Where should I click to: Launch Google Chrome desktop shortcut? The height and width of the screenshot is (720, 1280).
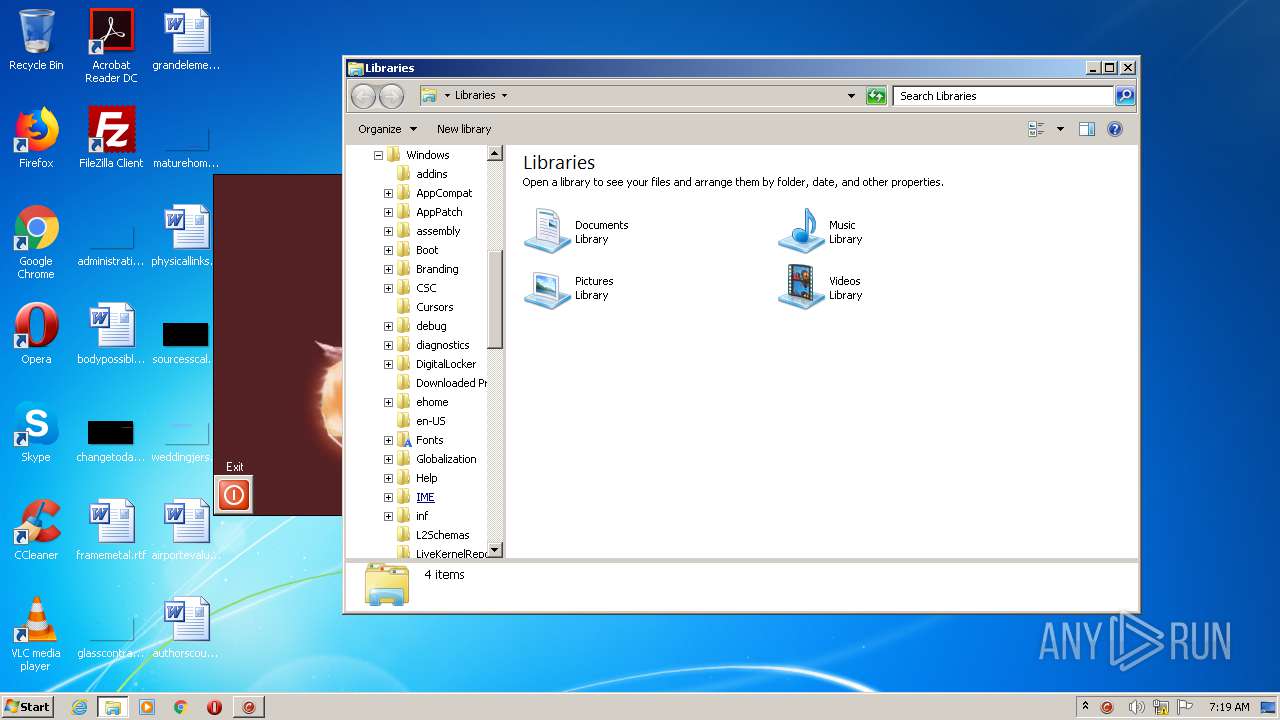point(36,242)
